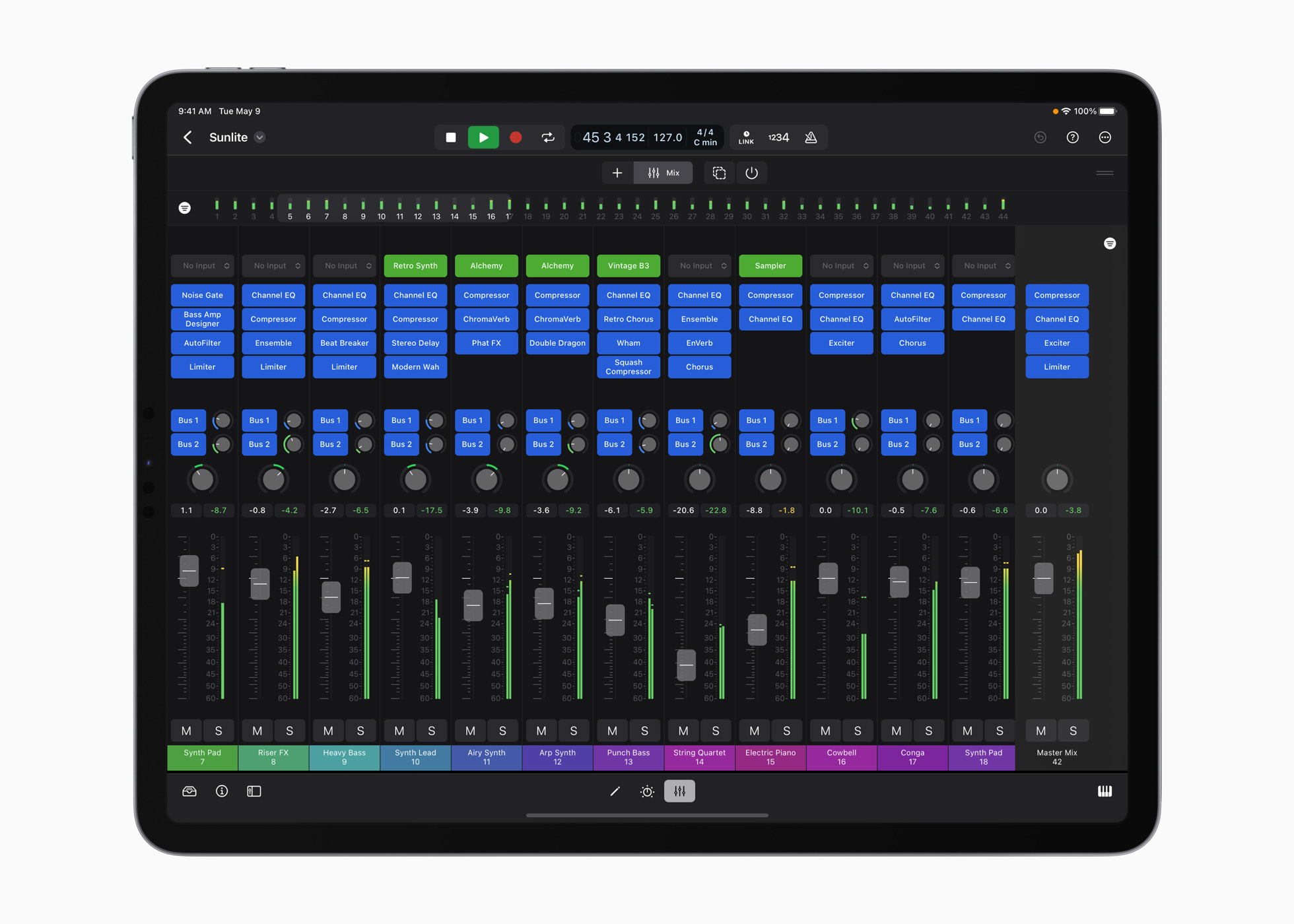Solo the Electric Piano channel
The height and width of the screenshot is (924, 1294).
tap(786, 731)
